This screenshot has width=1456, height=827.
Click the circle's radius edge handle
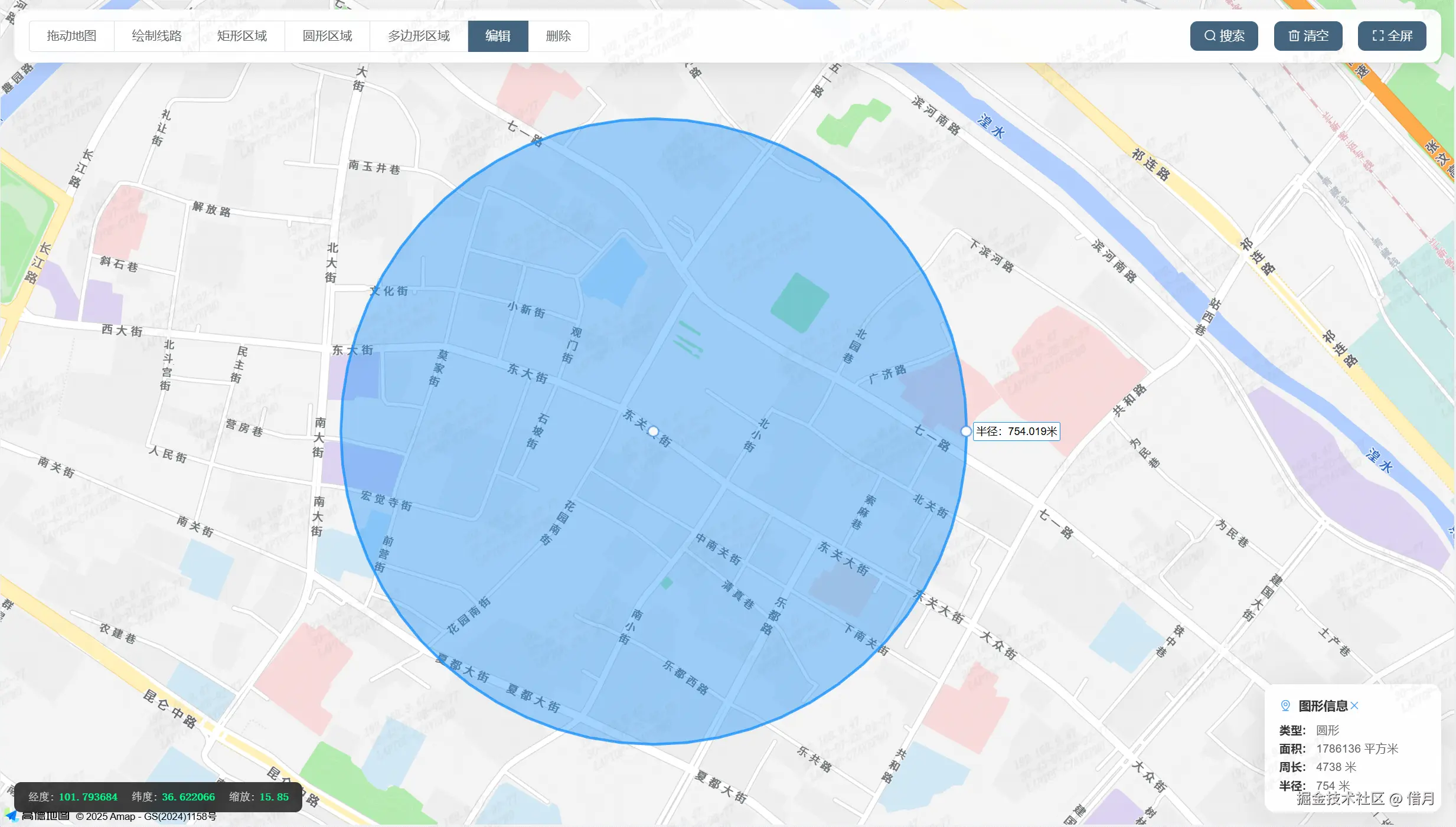(966, 432)
